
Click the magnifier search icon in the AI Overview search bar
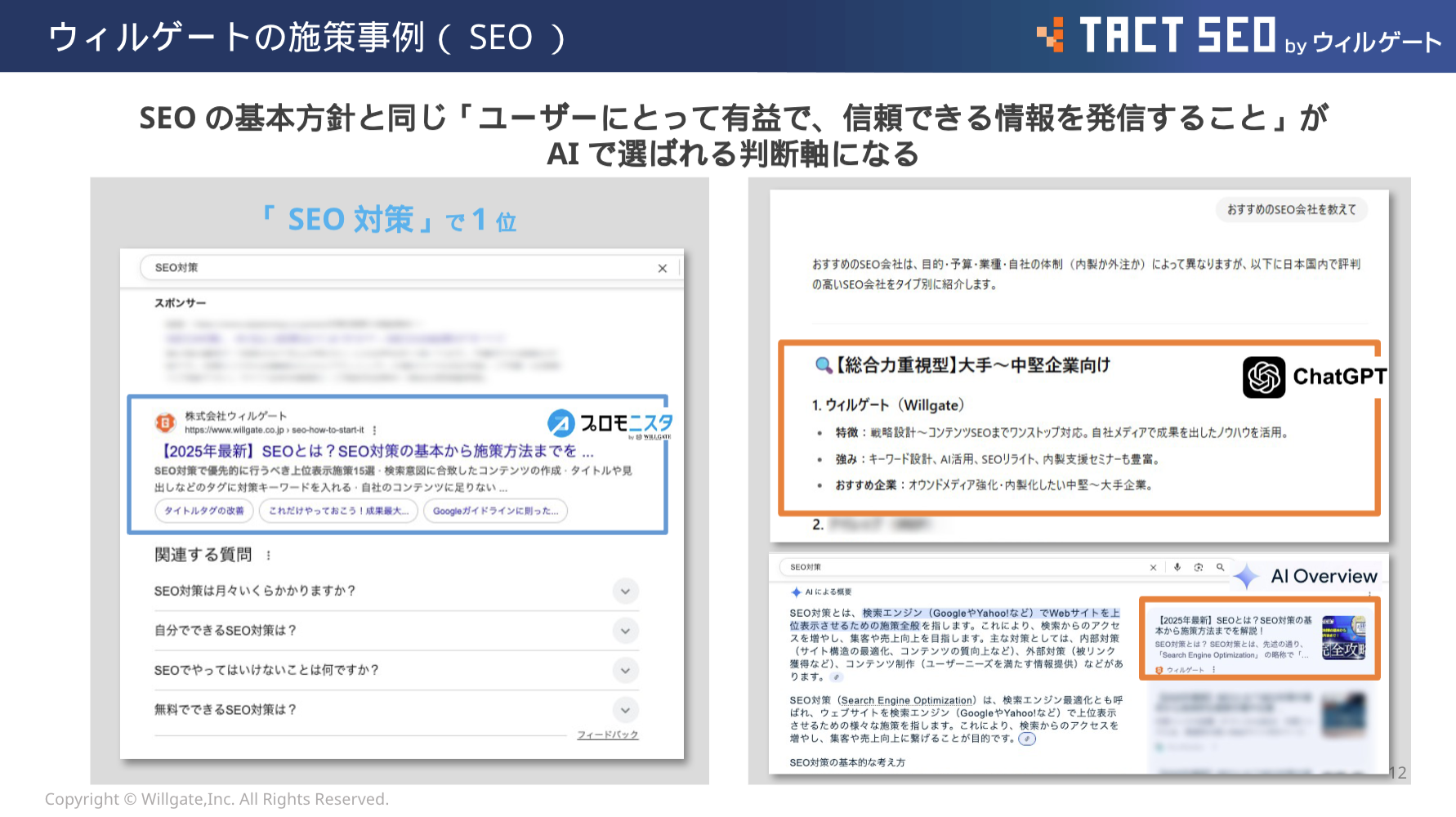tap(1220, 567)
